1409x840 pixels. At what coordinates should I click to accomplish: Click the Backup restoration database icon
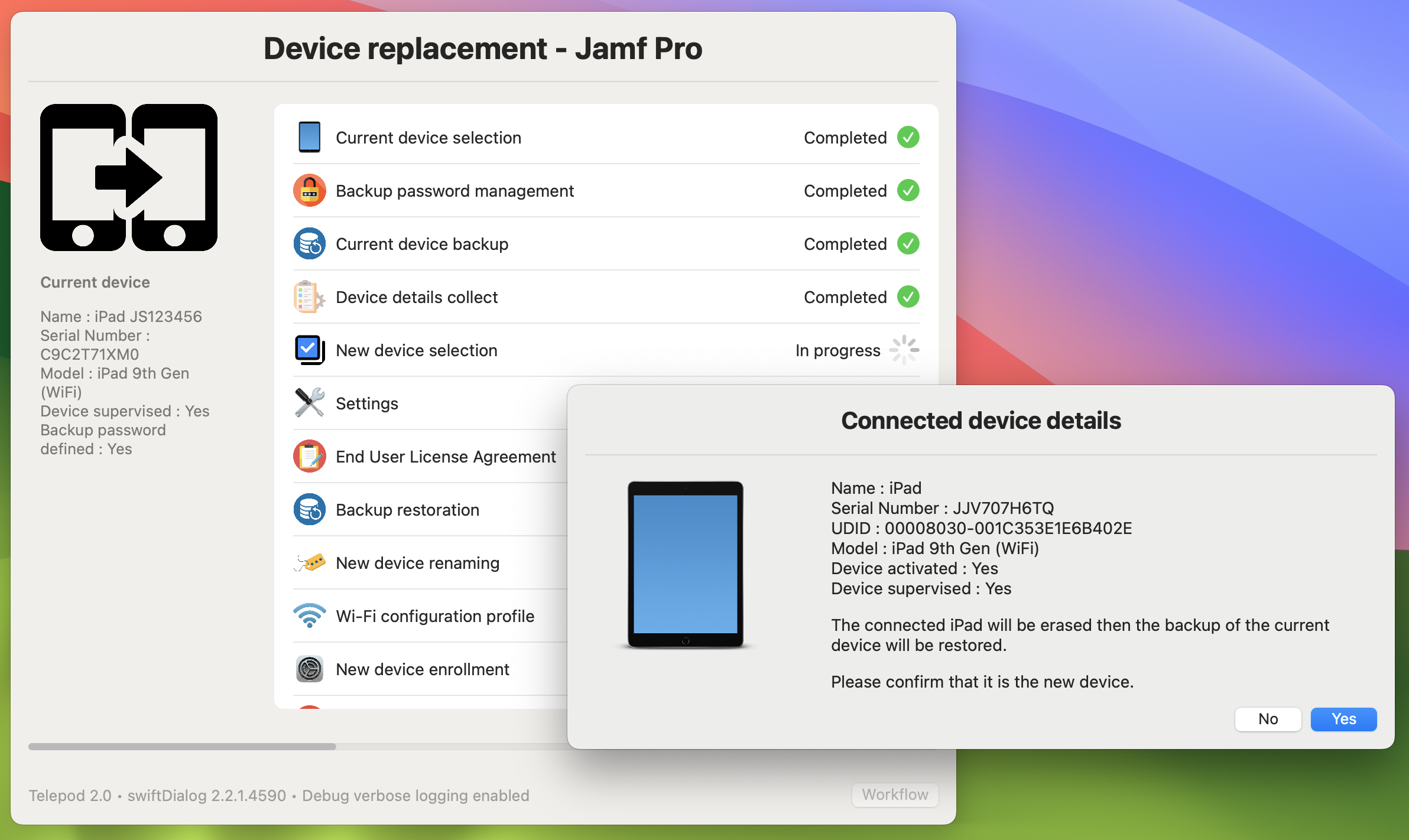[309, 509]
